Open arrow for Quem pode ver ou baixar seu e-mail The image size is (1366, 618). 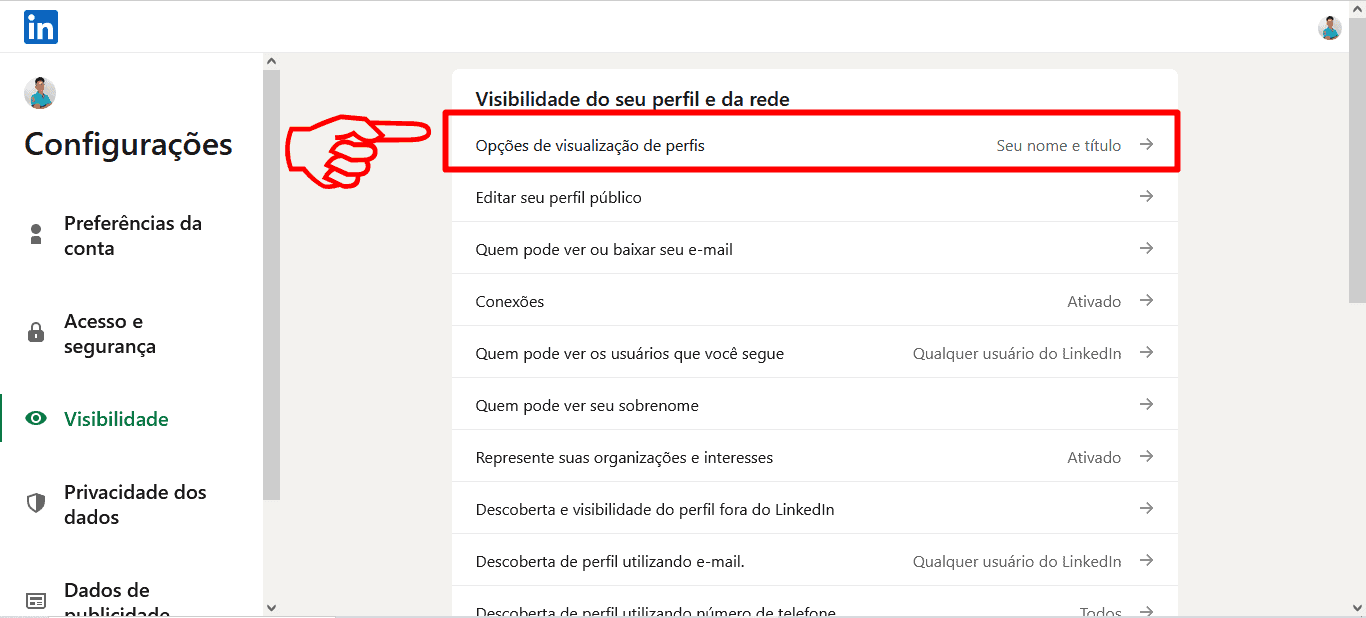pyautogui.click(x=1147, y=249)
